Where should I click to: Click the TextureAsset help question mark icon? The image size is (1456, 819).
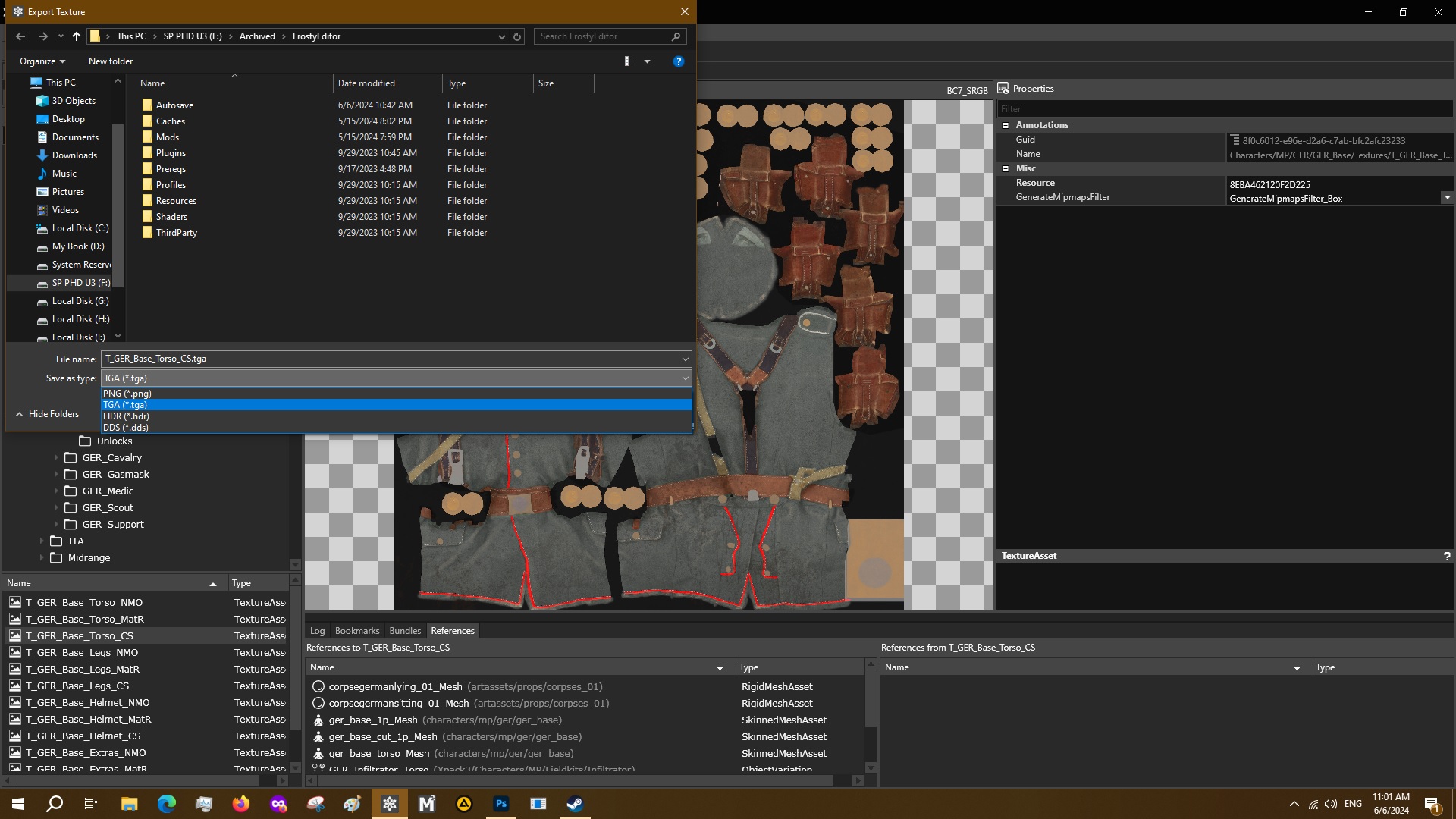1447,556
